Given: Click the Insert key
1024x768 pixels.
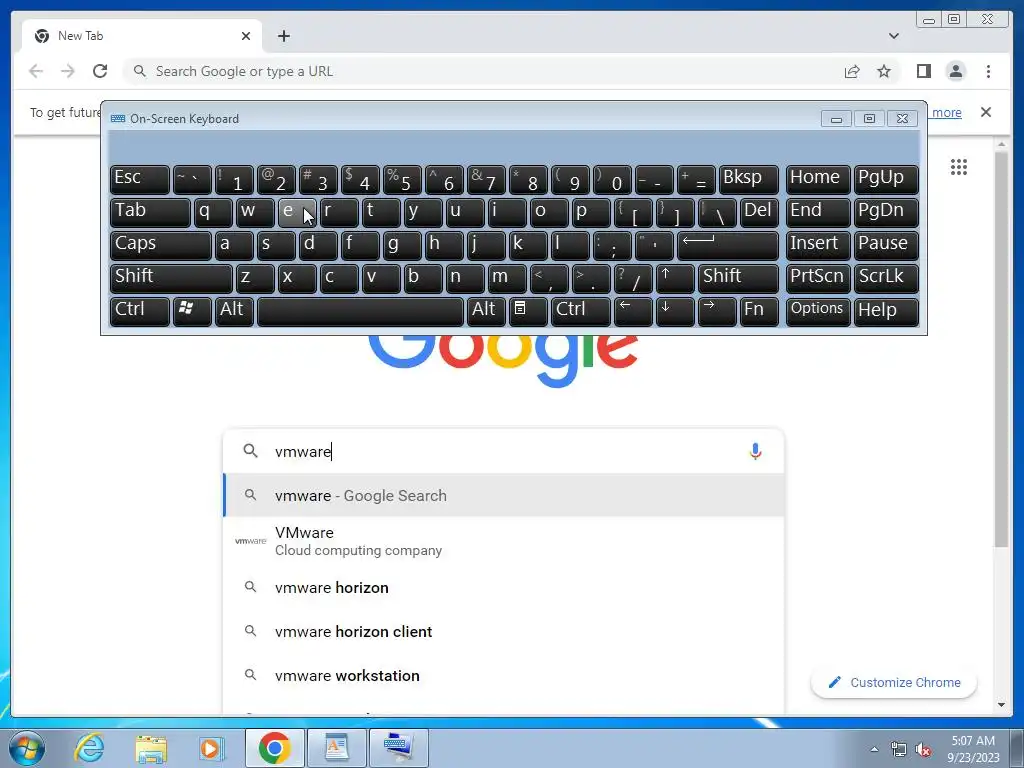Looking at the screenshot, I should click(x=818, y=246).
